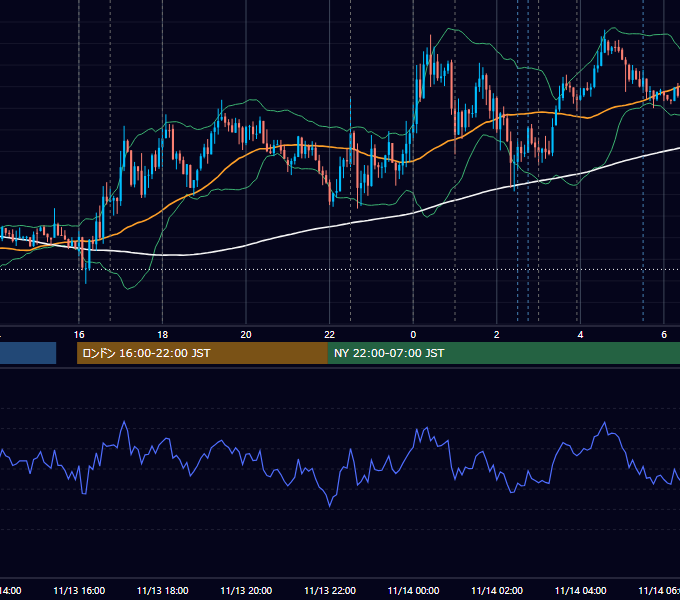This screenshot has height=600, width=680.
Task: Click hour label 6 on upper axis
Action: (664, 335)
